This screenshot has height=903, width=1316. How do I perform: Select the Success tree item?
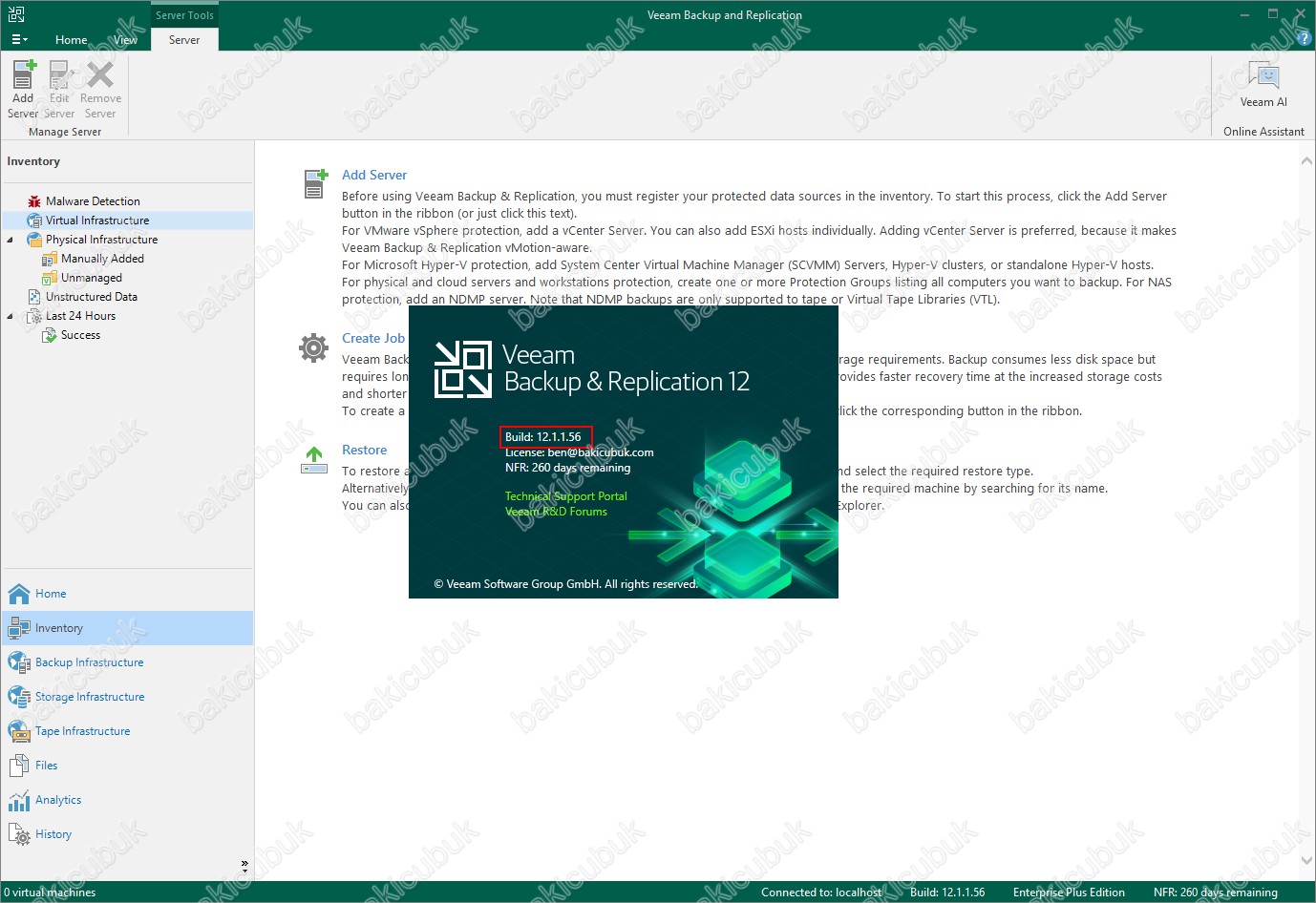pos(80,335)
